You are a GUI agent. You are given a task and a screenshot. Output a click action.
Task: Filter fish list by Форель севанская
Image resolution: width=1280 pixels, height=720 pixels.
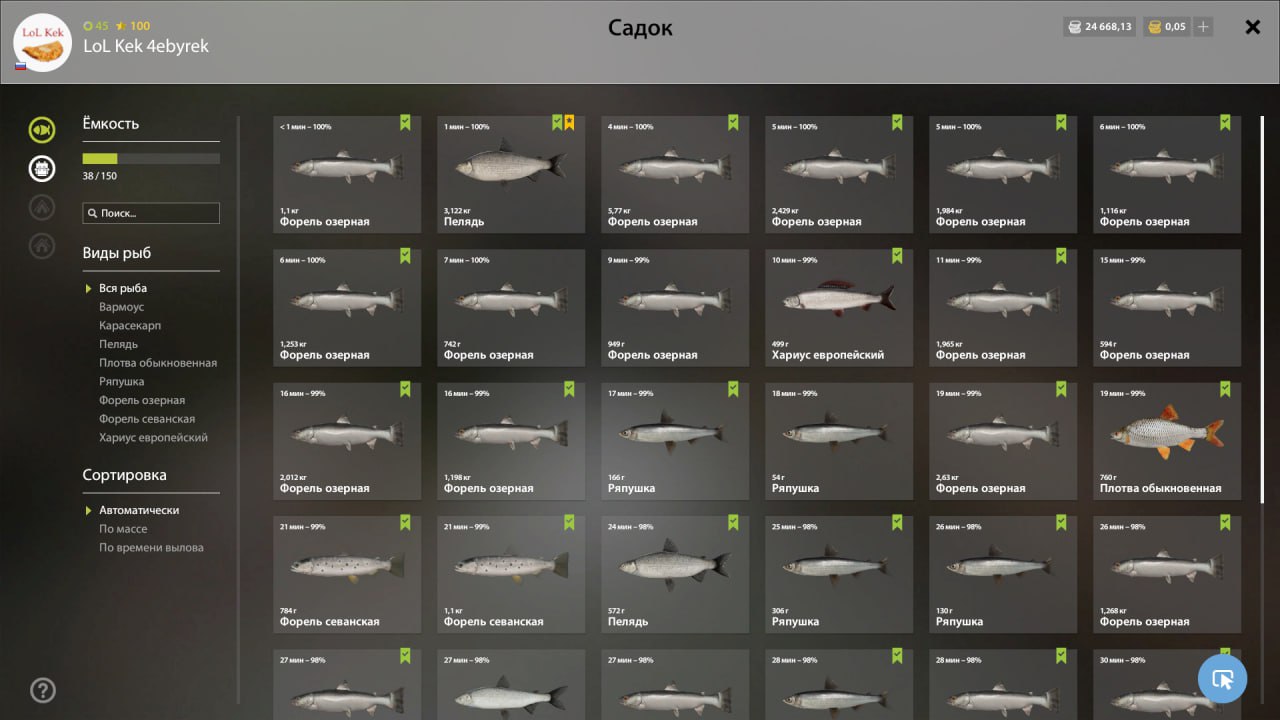click(147, 419)
